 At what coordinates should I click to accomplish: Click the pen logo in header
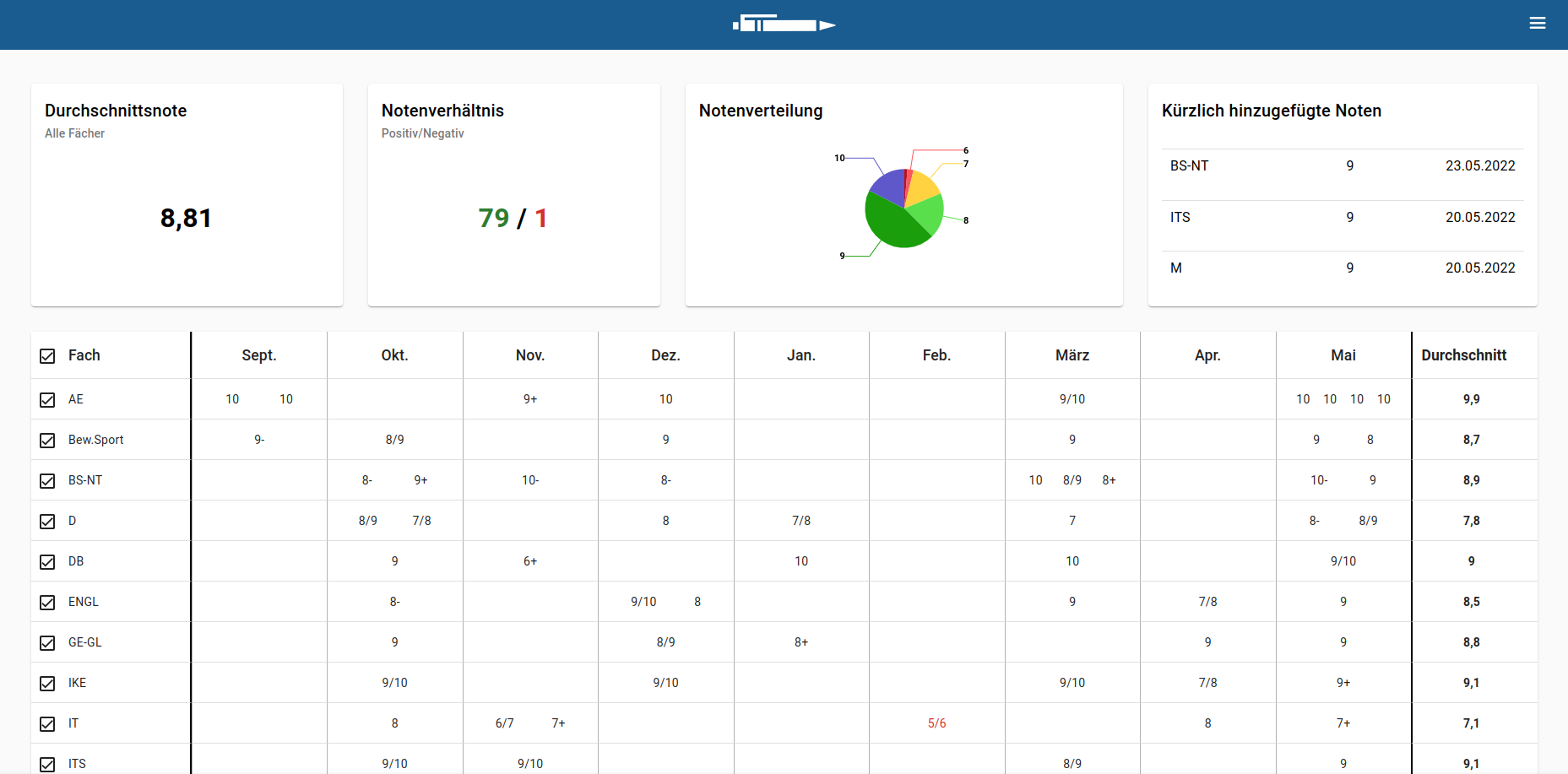pos(784,24)
